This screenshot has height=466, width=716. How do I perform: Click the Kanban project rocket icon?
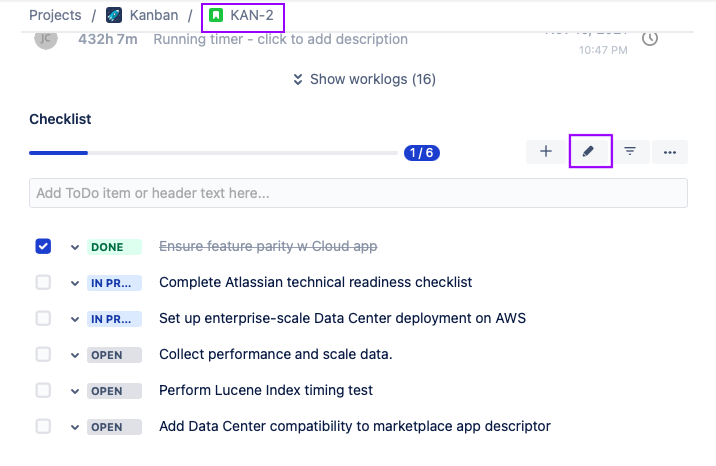click(x=114, y=16)
